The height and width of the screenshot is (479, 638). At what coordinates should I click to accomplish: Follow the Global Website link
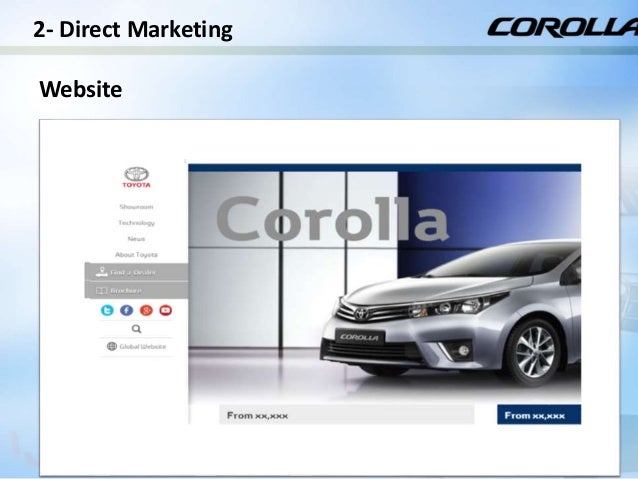pos(142,346)
